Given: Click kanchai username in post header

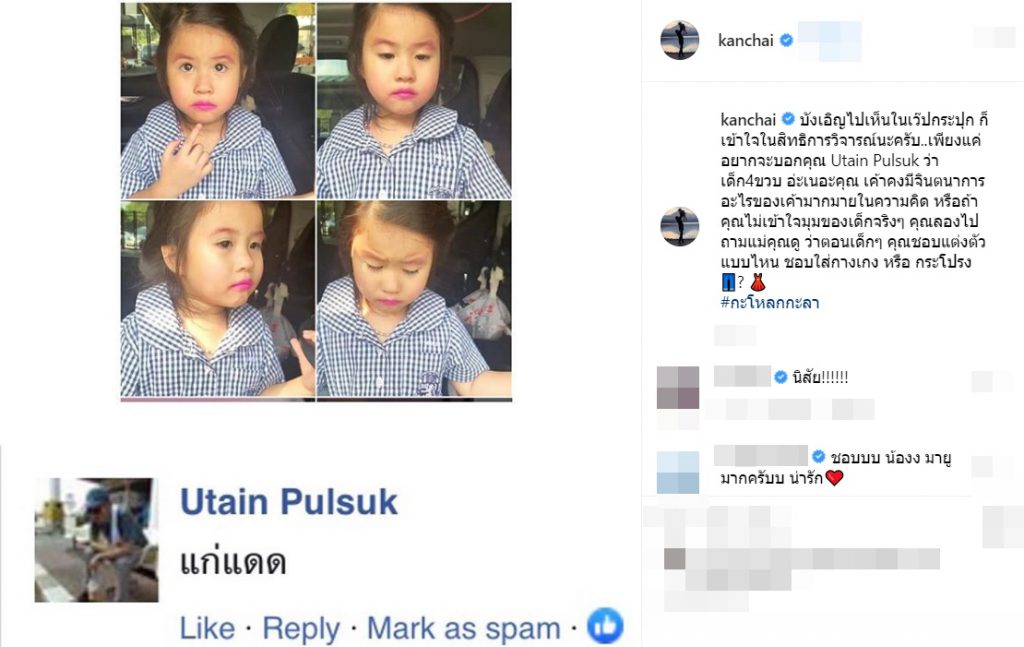Looking at the screenshot, I should click(745, 40).
